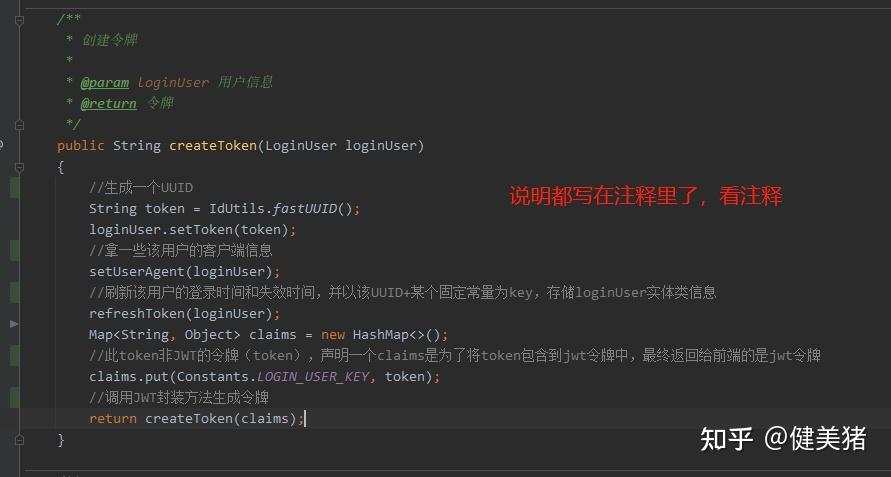Image resolution: width=891 pixels, height=477 pixels.
Task: Click green change marker beside "//调用JWT封装方法生成令牌" comment
Action: tap(15, 397)
